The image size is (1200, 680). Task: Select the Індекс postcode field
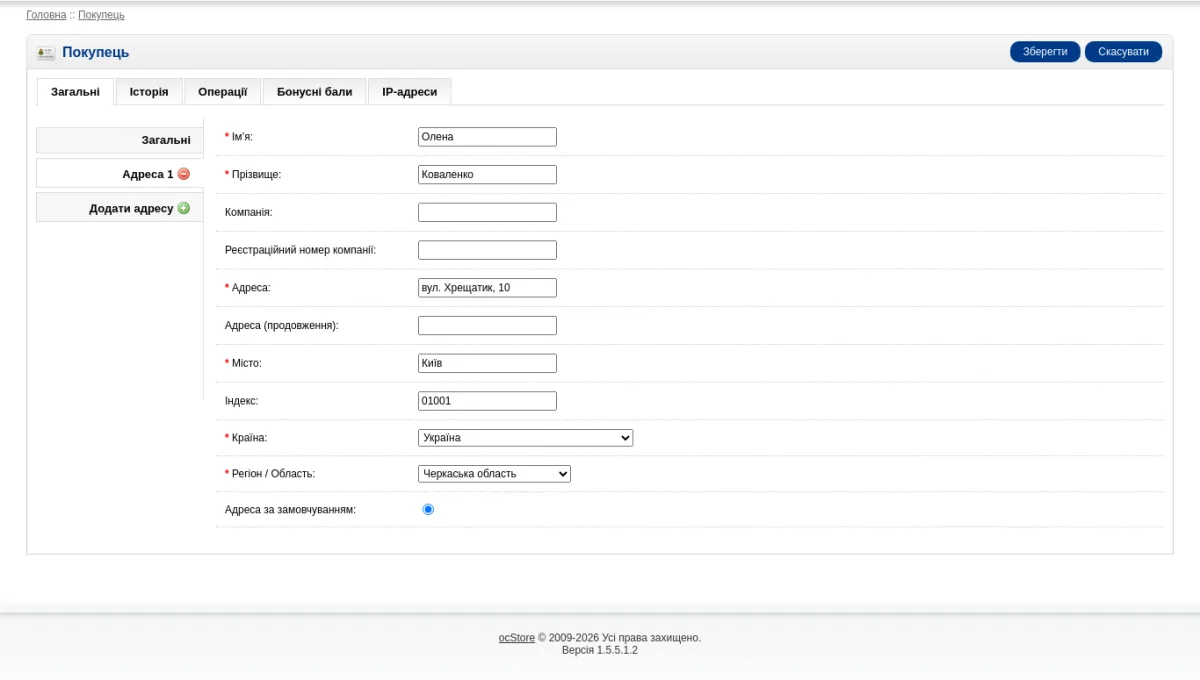487,401
